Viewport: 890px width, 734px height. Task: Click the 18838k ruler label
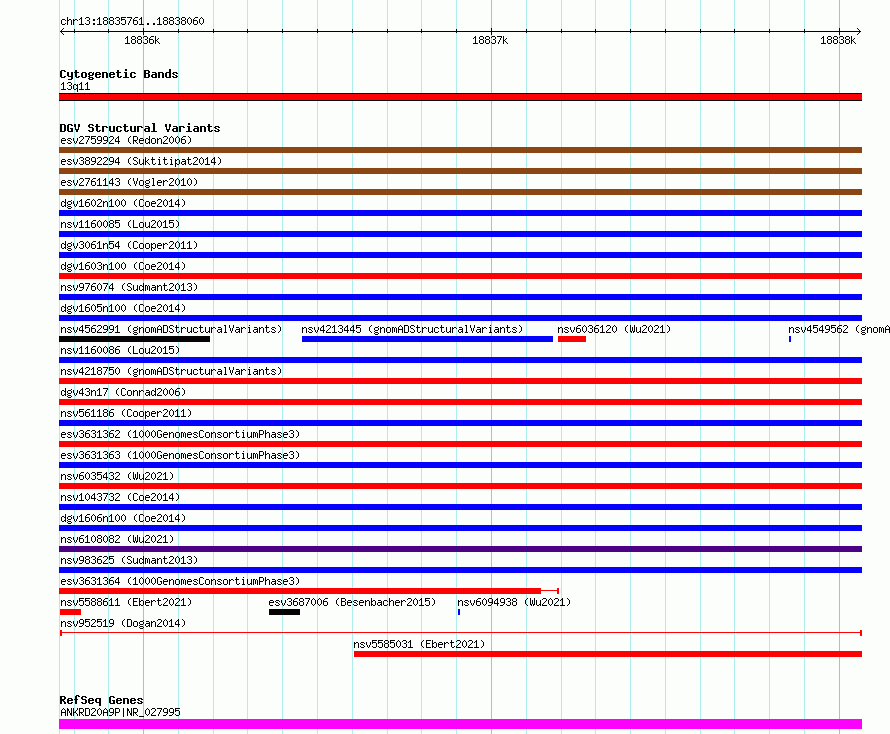[x=838, y=40]
